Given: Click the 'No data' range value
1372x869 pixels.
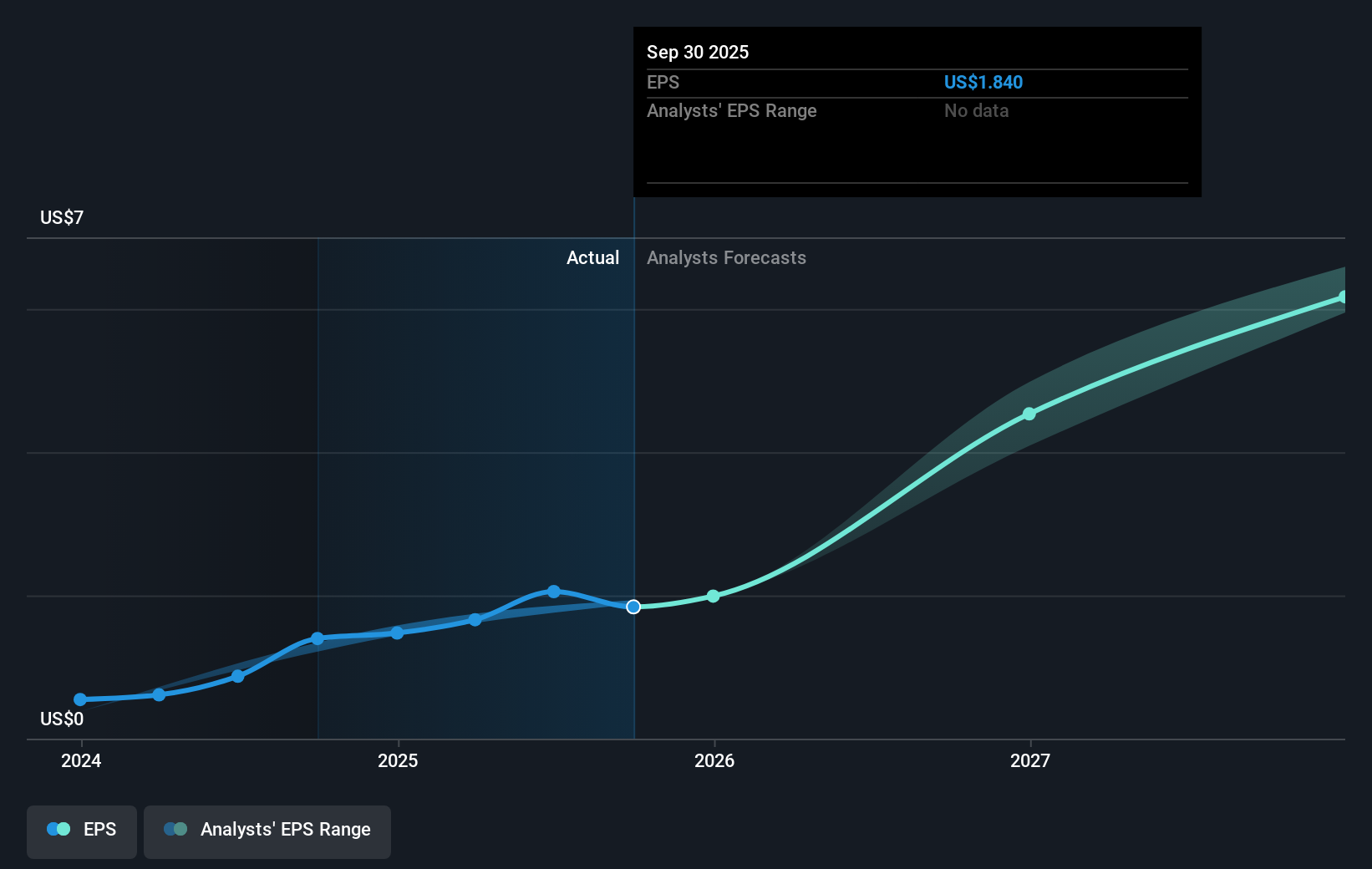Looking at the screenshot, I should (x=976, y=110).
